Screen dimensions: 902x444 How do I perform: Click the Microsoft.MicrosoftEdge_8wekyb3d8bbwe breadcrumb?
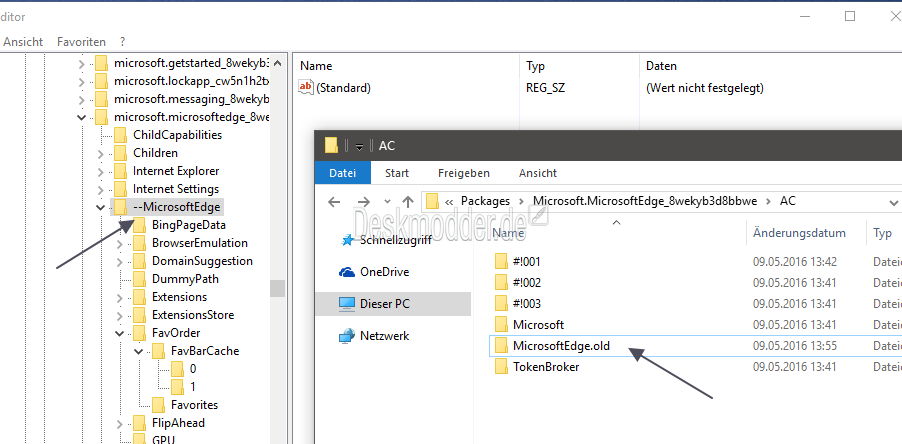(x=644, y=201)
